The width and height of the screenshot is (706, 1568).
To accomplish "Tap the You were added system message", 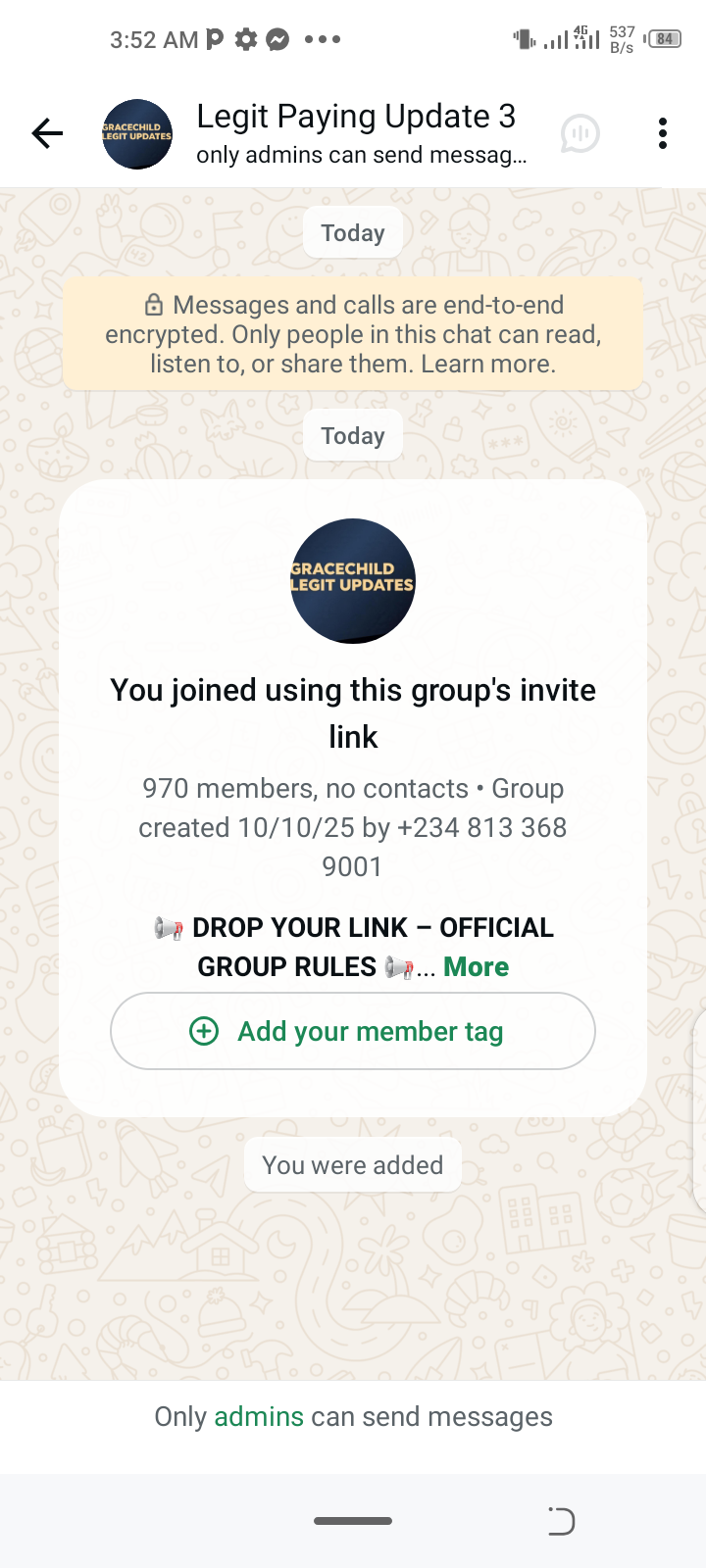I will 353,1165.
